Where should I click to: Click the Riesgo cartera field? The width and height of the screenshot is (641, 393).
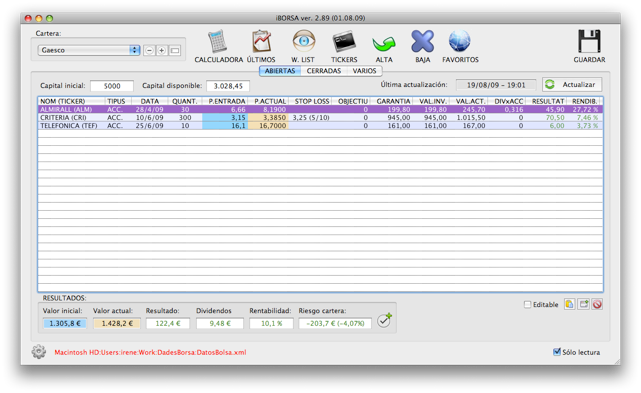click(x=335, y=323)
